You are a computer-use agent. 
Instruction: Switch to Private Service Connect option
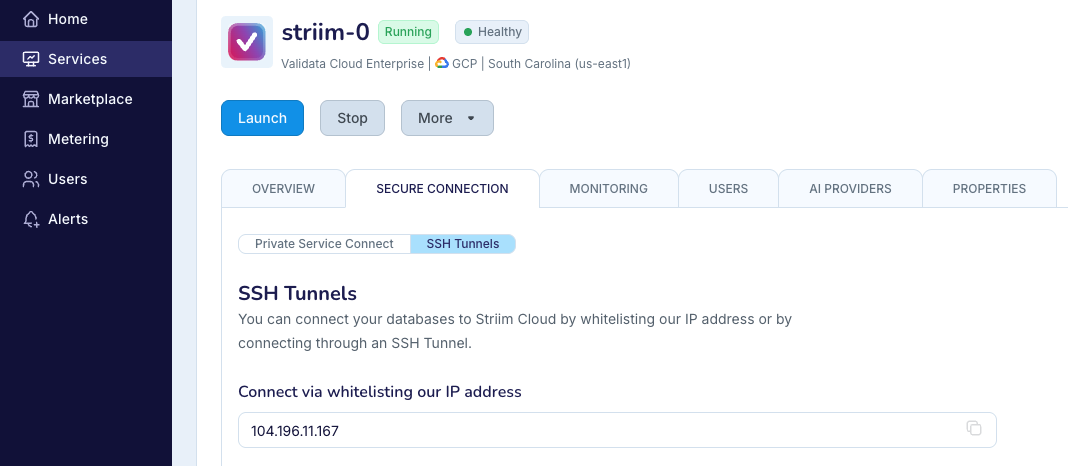click(x=324, y=244)
